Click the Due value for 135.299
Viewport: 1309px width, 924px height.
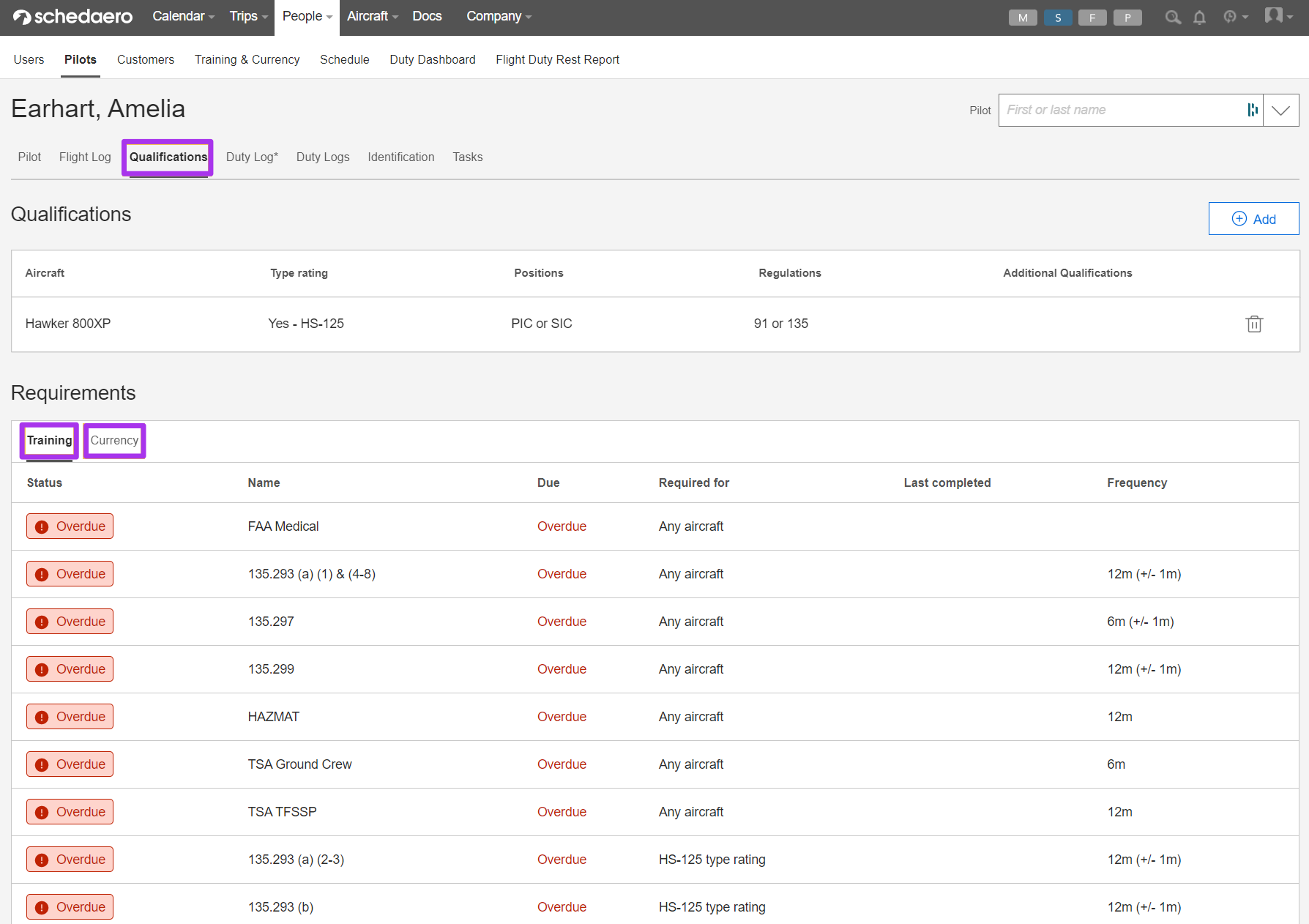(562, 669)
